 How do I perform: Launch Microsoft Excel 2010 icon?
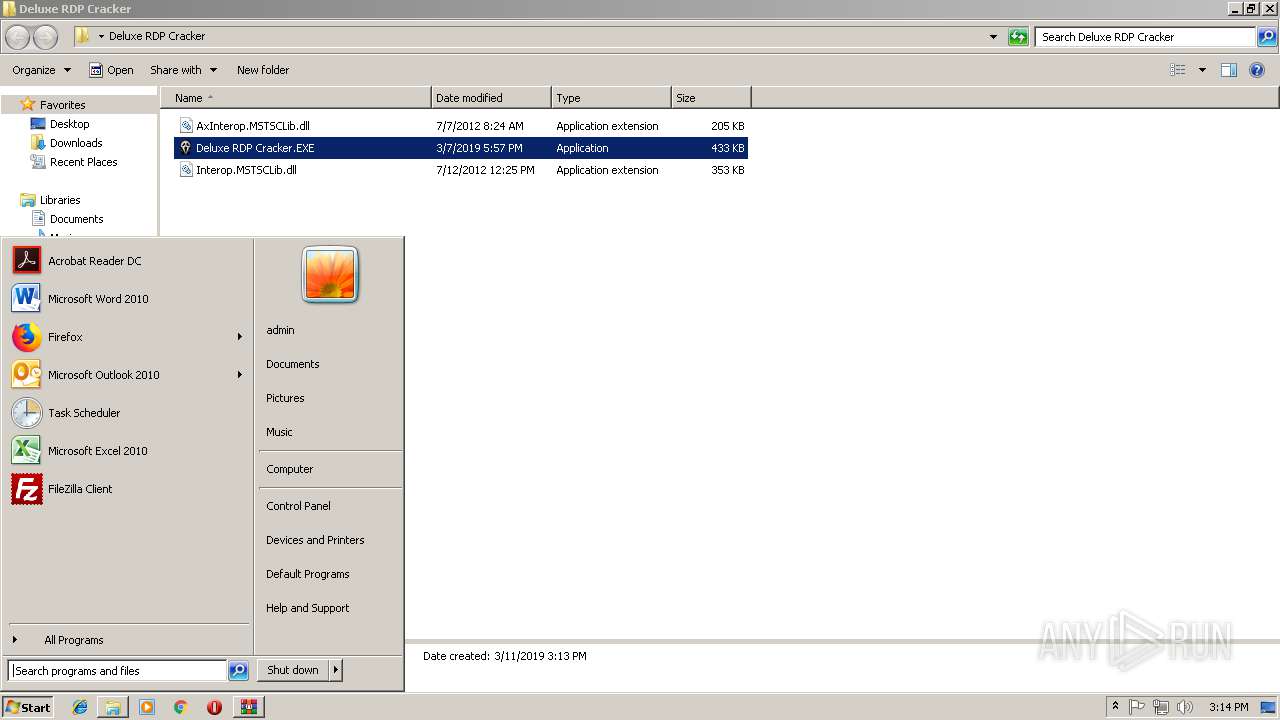(27, 451)
